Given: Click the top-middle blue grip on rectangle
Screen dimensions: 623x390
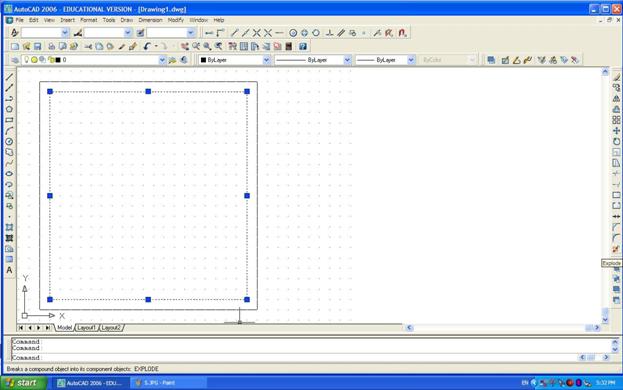Looking at the screenshot, I should (148, 91).
